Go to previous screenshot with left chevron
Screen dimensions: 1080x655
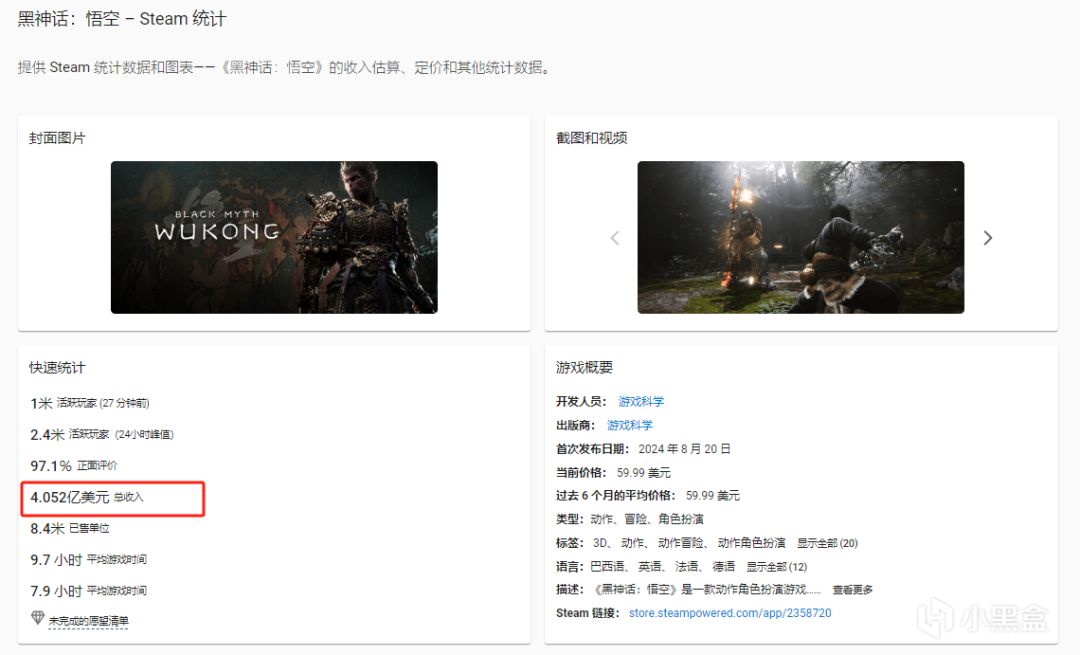(614, 238)
